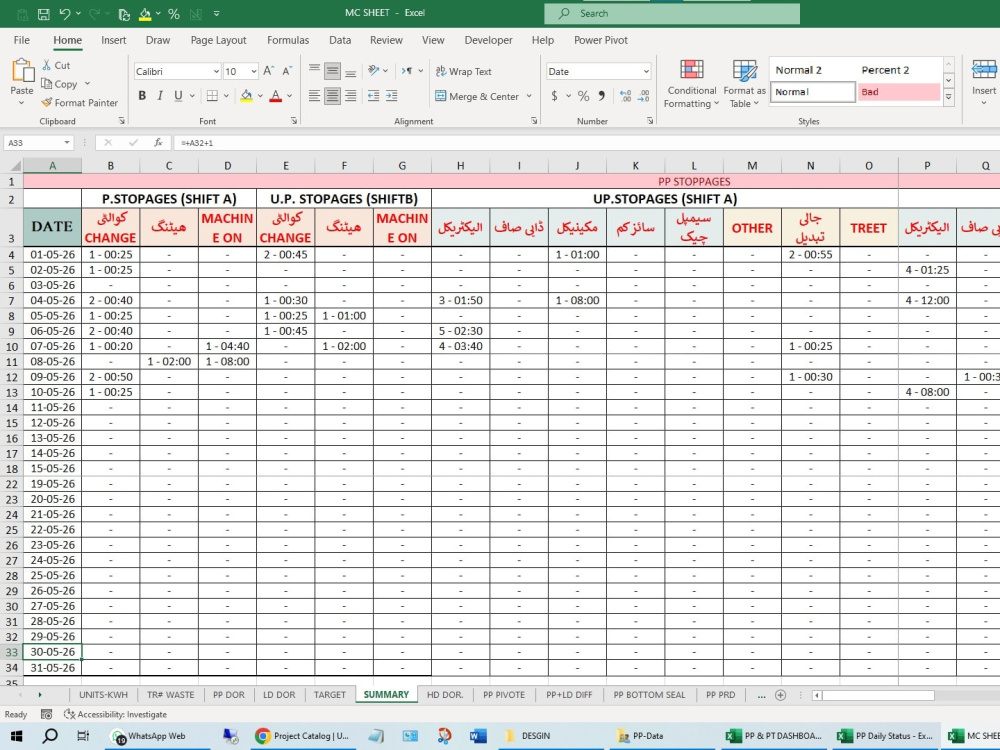Align text left in Alignment group
The width and height of the screenshot is (1000, 750).
[x=314, y=96]
